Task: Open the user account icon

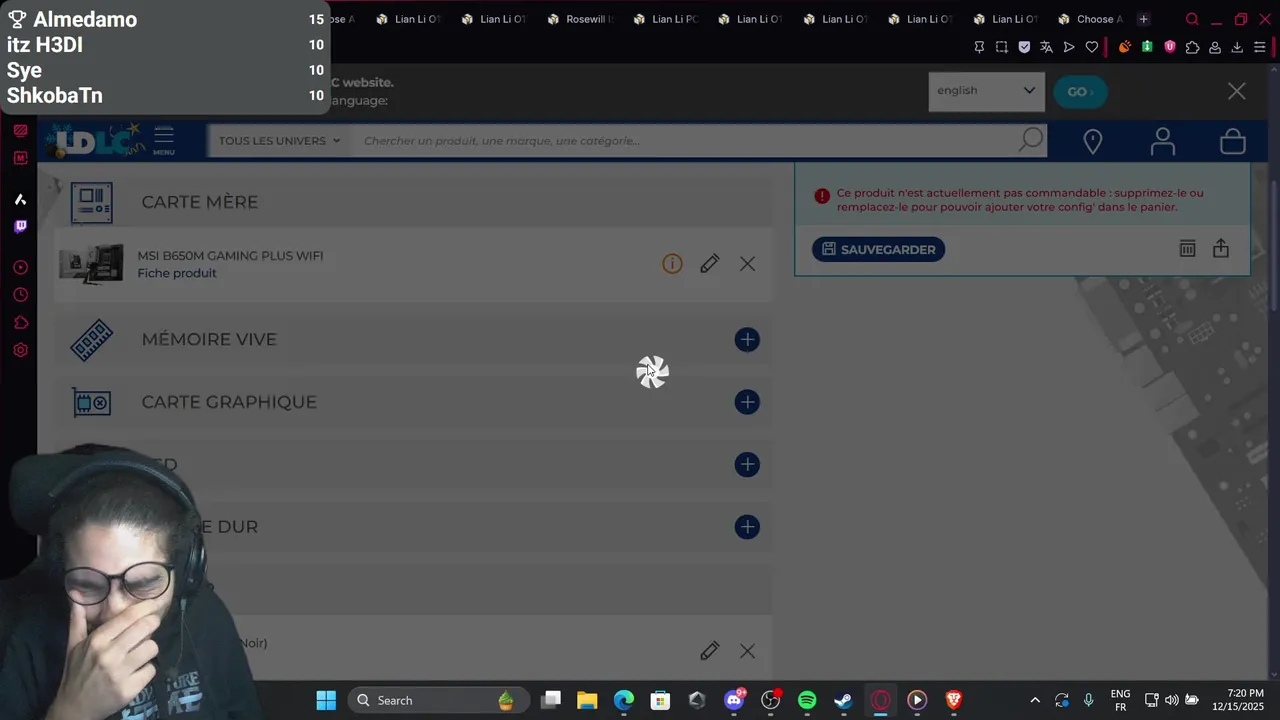Action: (1162, 142)
